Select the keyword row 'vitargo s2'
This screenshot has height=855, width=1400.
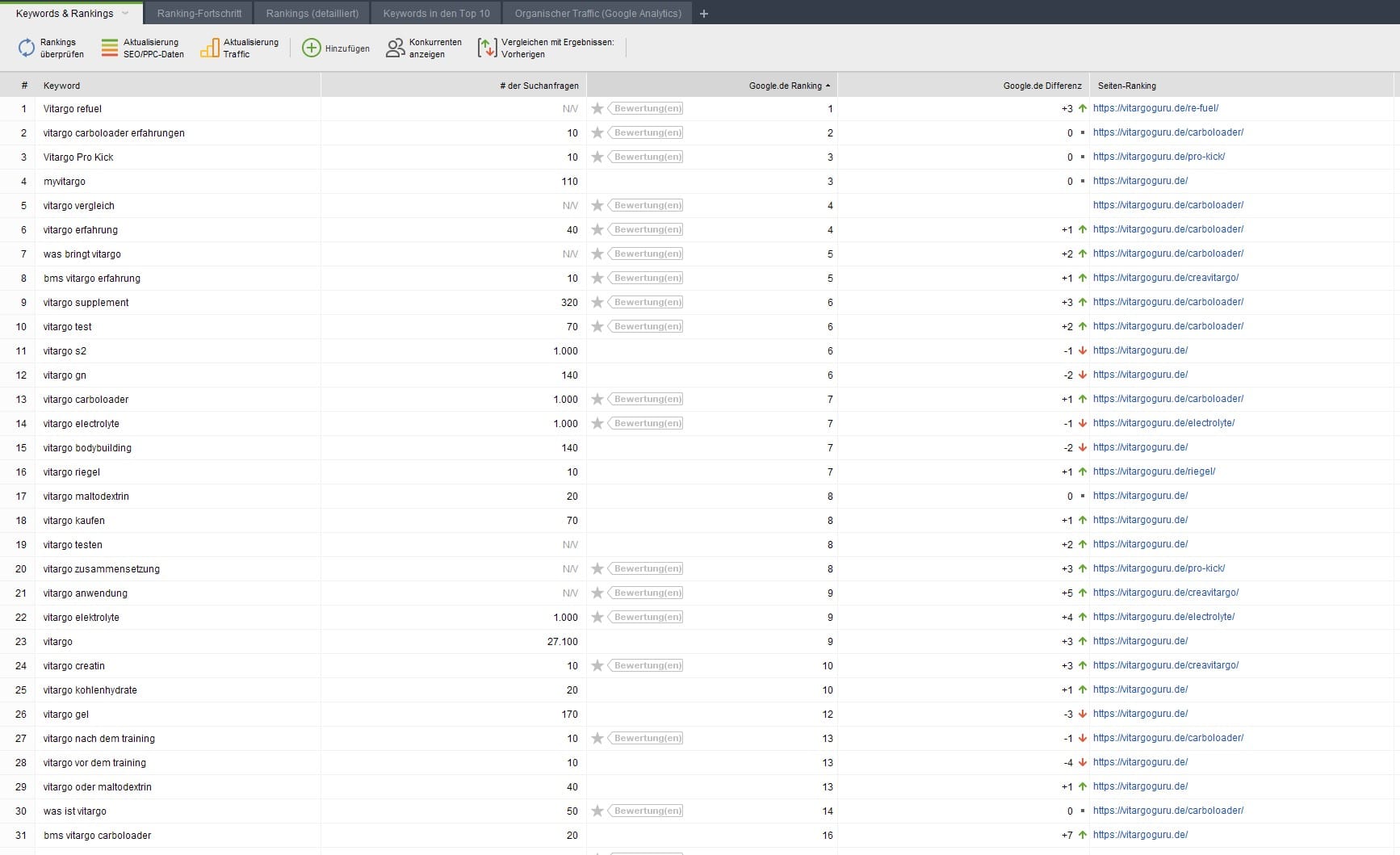65,351
